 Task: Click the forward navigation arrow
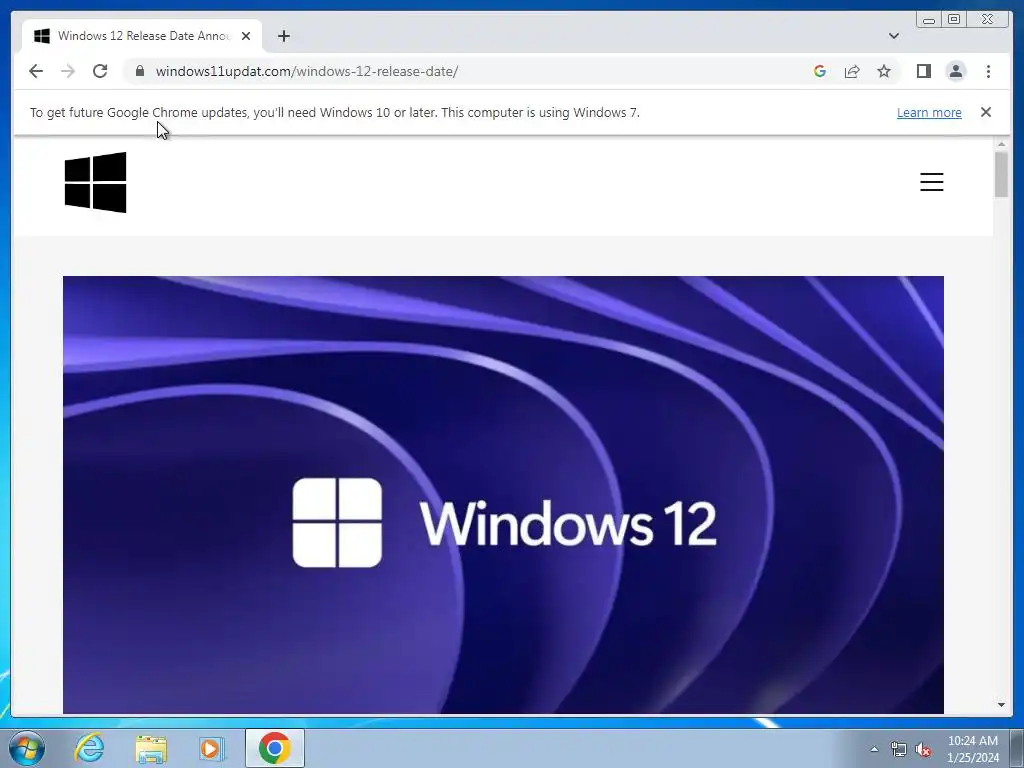pos(68,71)
